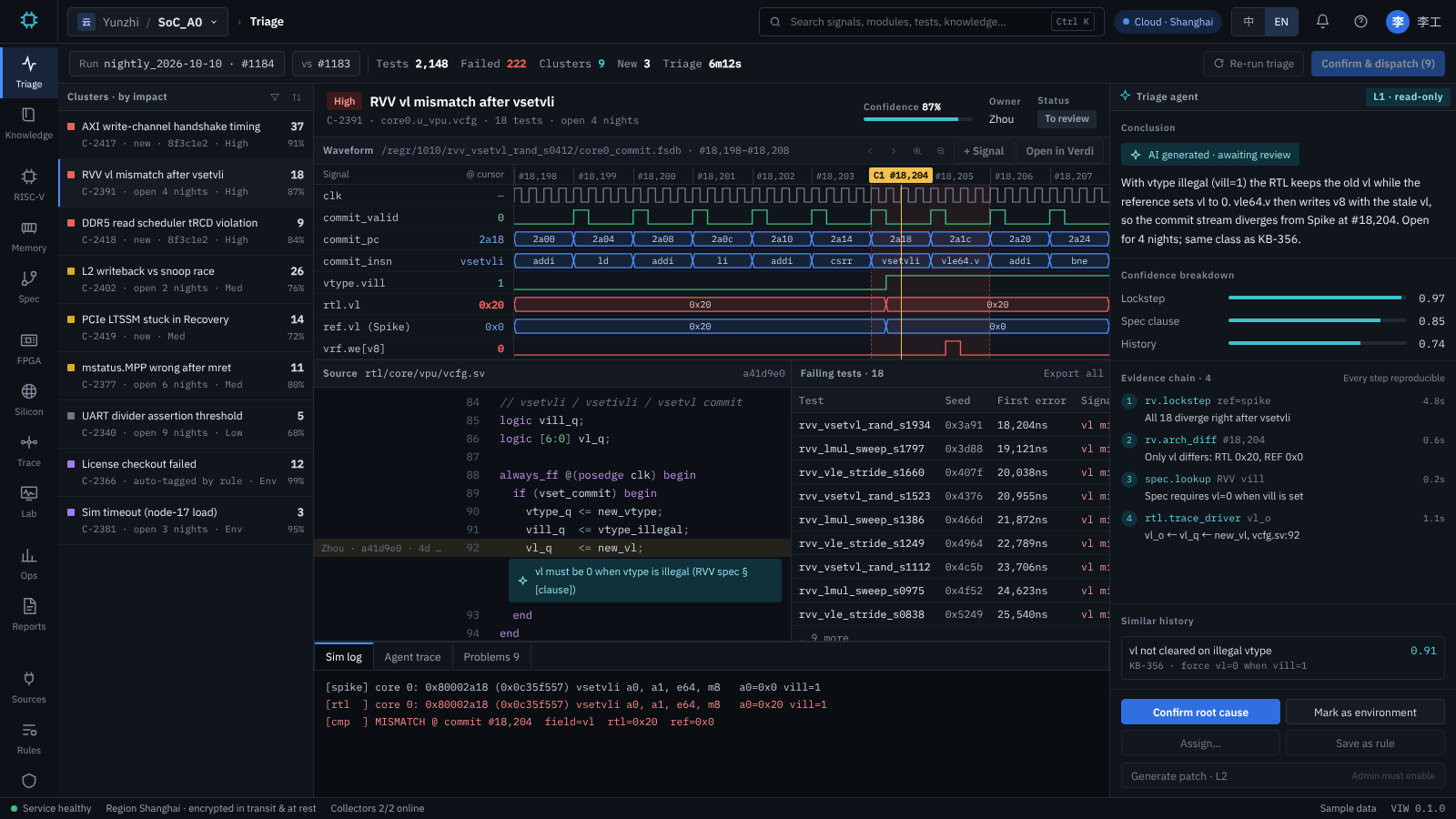Open the Cloud · Shanghai region selector
The image size is (1456, 819).
click(1168, 22)
